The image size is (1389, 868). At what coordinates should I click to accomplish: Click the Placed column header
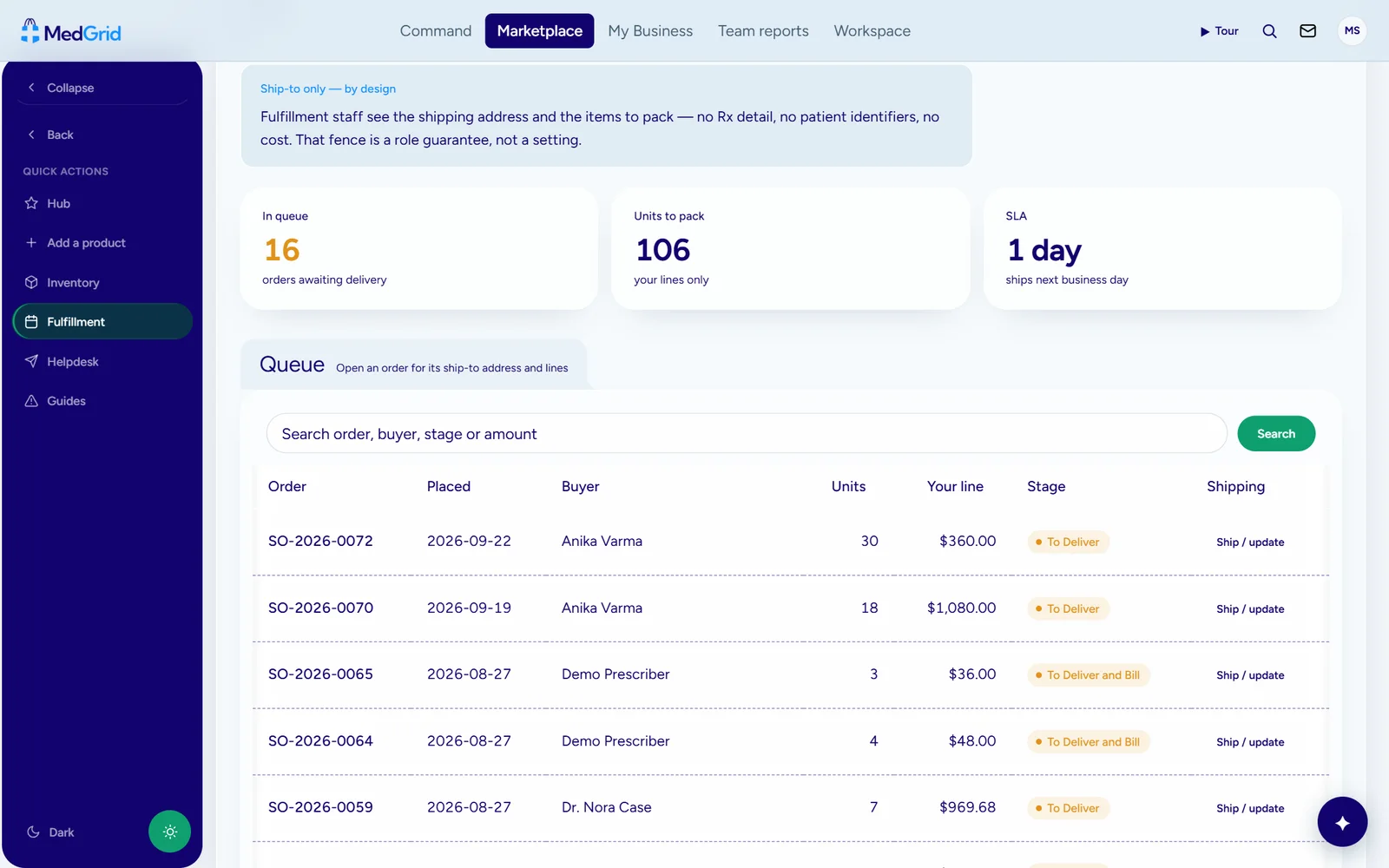(x=449, y=487)
